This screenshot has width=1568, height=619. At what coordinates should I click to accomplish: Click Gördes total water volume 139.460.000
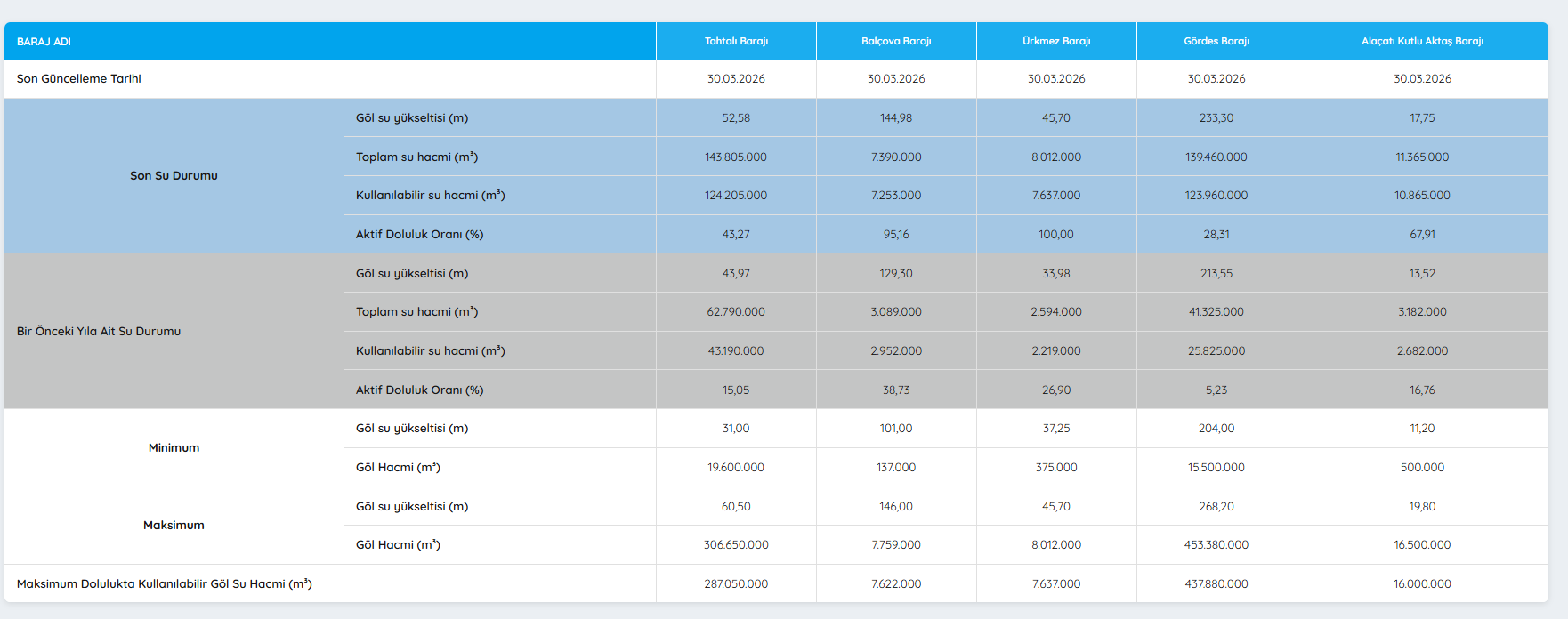click(1216, 157)
